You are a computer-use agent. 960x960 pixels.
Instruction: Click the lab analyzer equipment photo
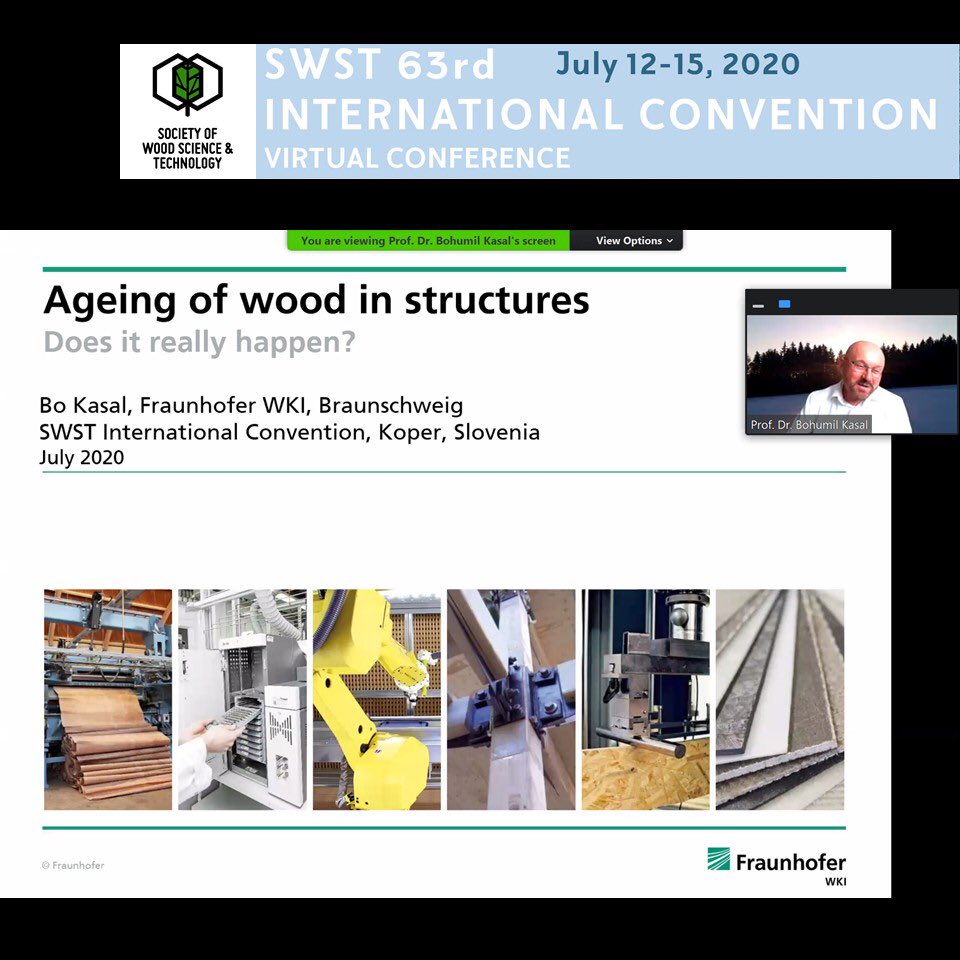point(242,700)
